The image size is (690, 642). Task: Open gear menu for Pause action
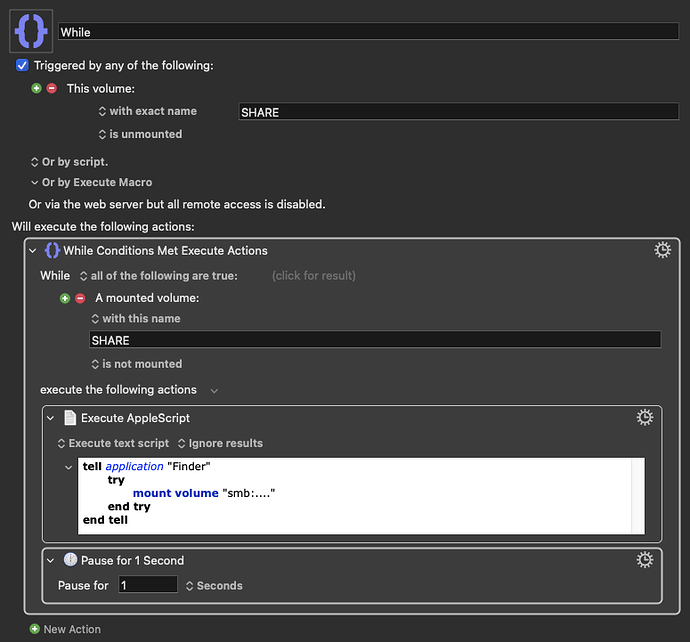click(645, 560)
